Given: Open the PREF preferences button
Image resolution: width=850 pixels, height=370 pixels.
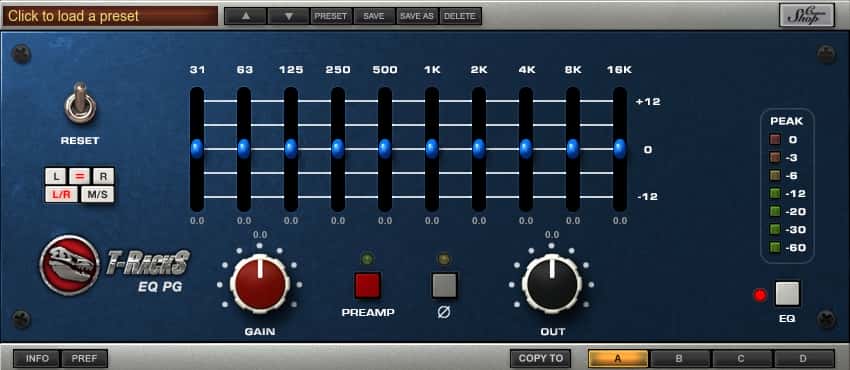Looking at the screenshot, I should (84, 358).
